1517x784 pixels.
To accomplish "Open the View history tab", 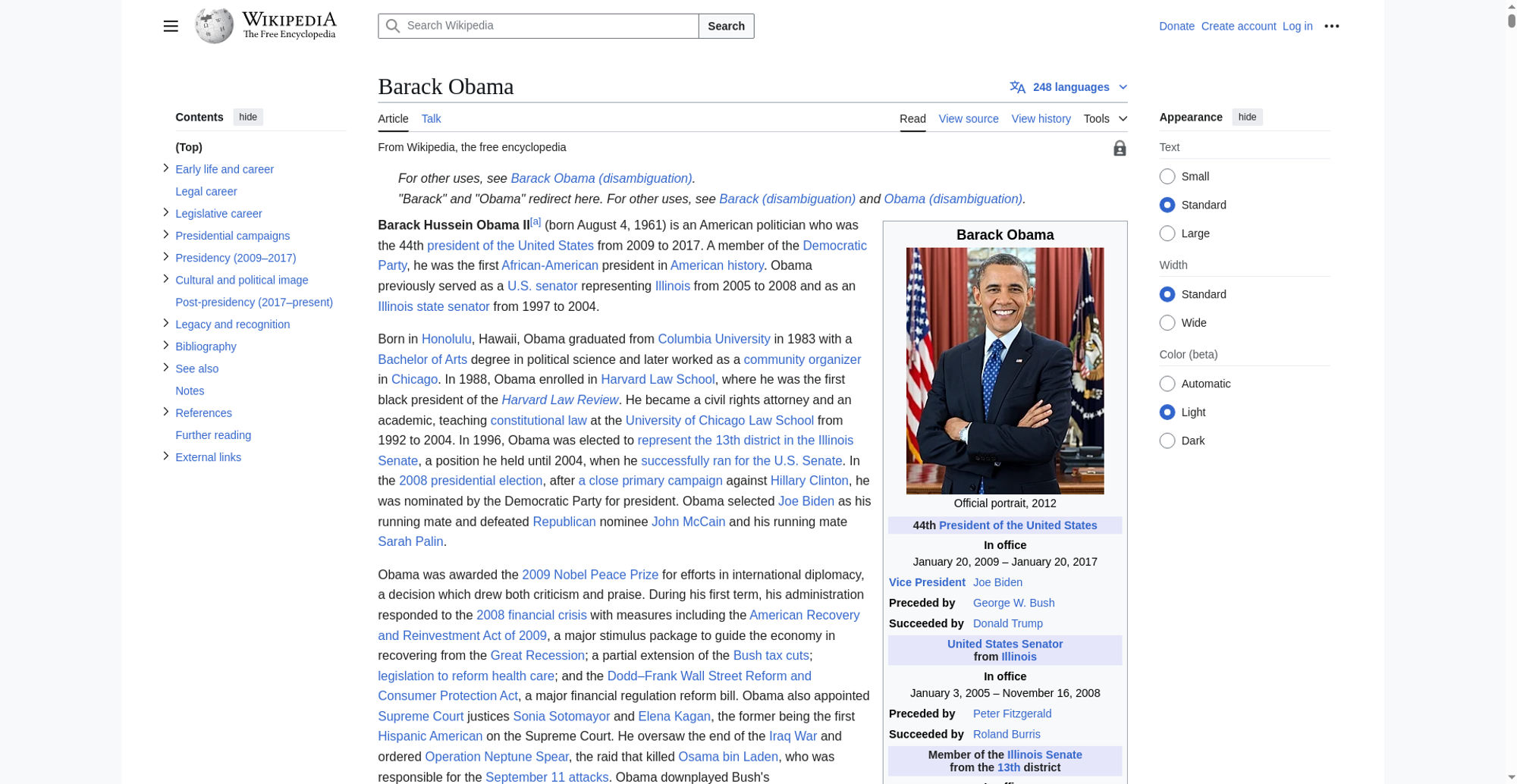I will click(1041, 119).
